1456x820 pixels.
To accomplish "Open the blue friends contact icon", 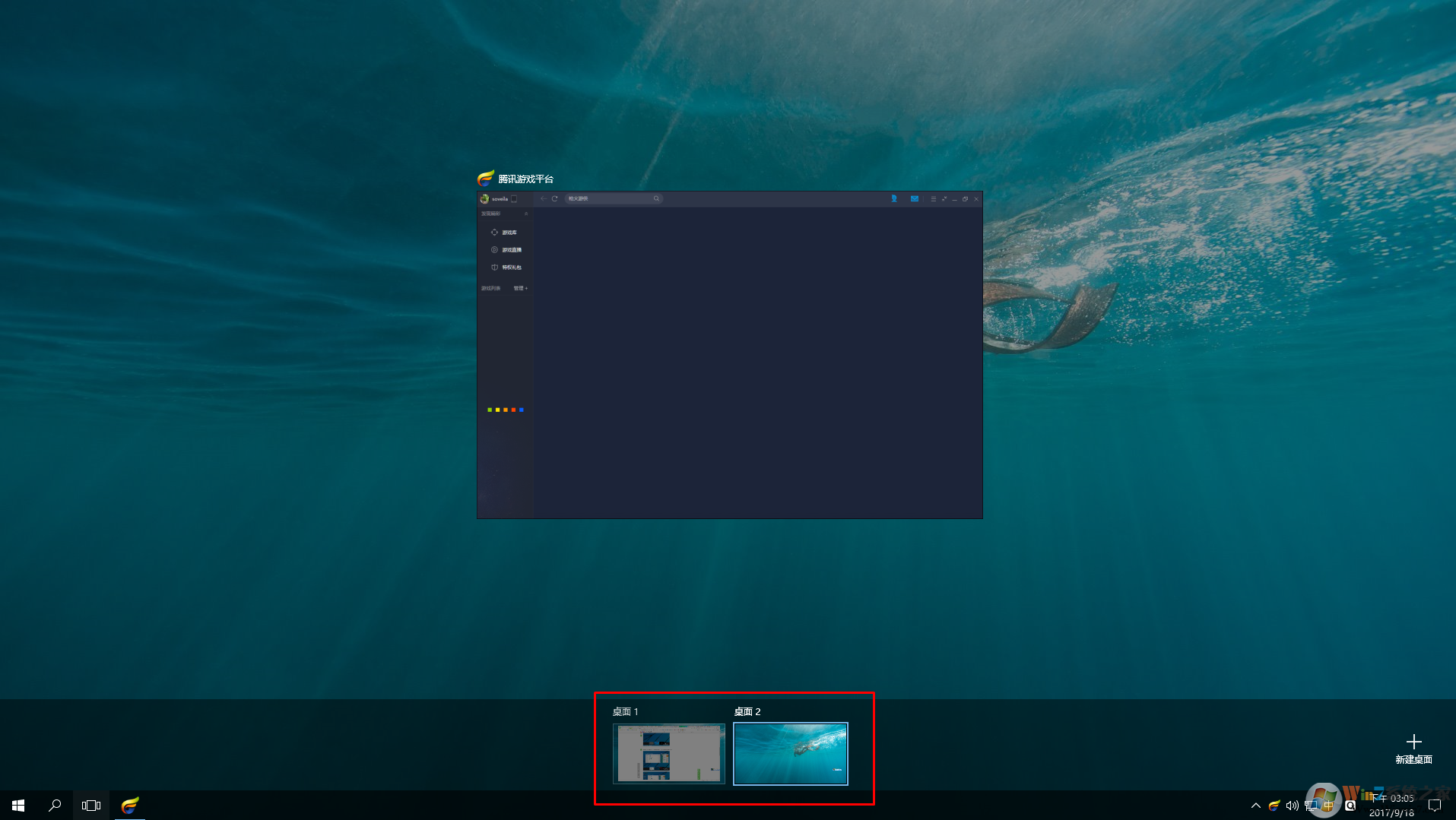I will [894, 199].
